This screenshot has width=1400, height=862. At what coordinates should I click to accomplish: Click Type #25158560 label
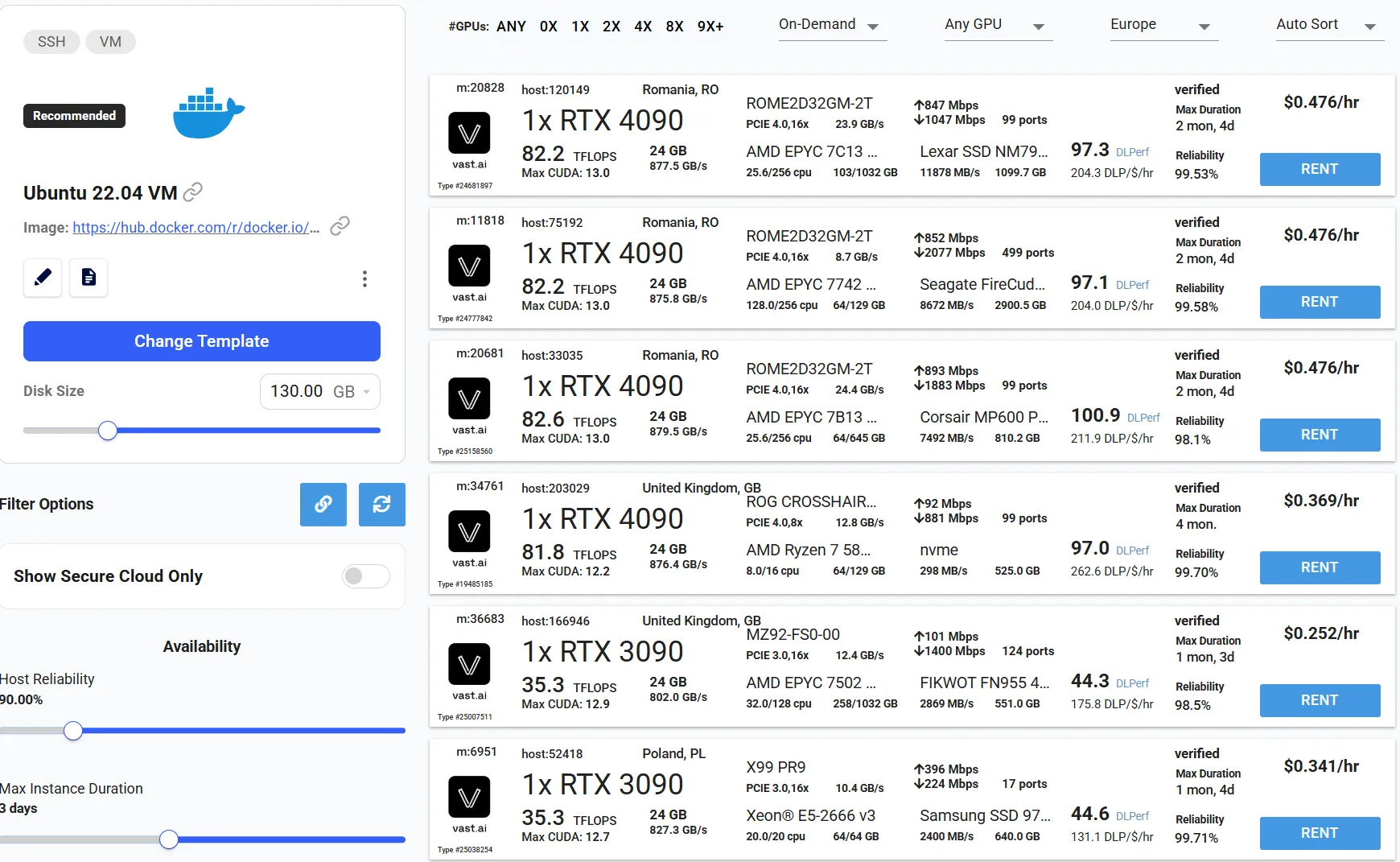pyautogui.click(x=465, y=452)
